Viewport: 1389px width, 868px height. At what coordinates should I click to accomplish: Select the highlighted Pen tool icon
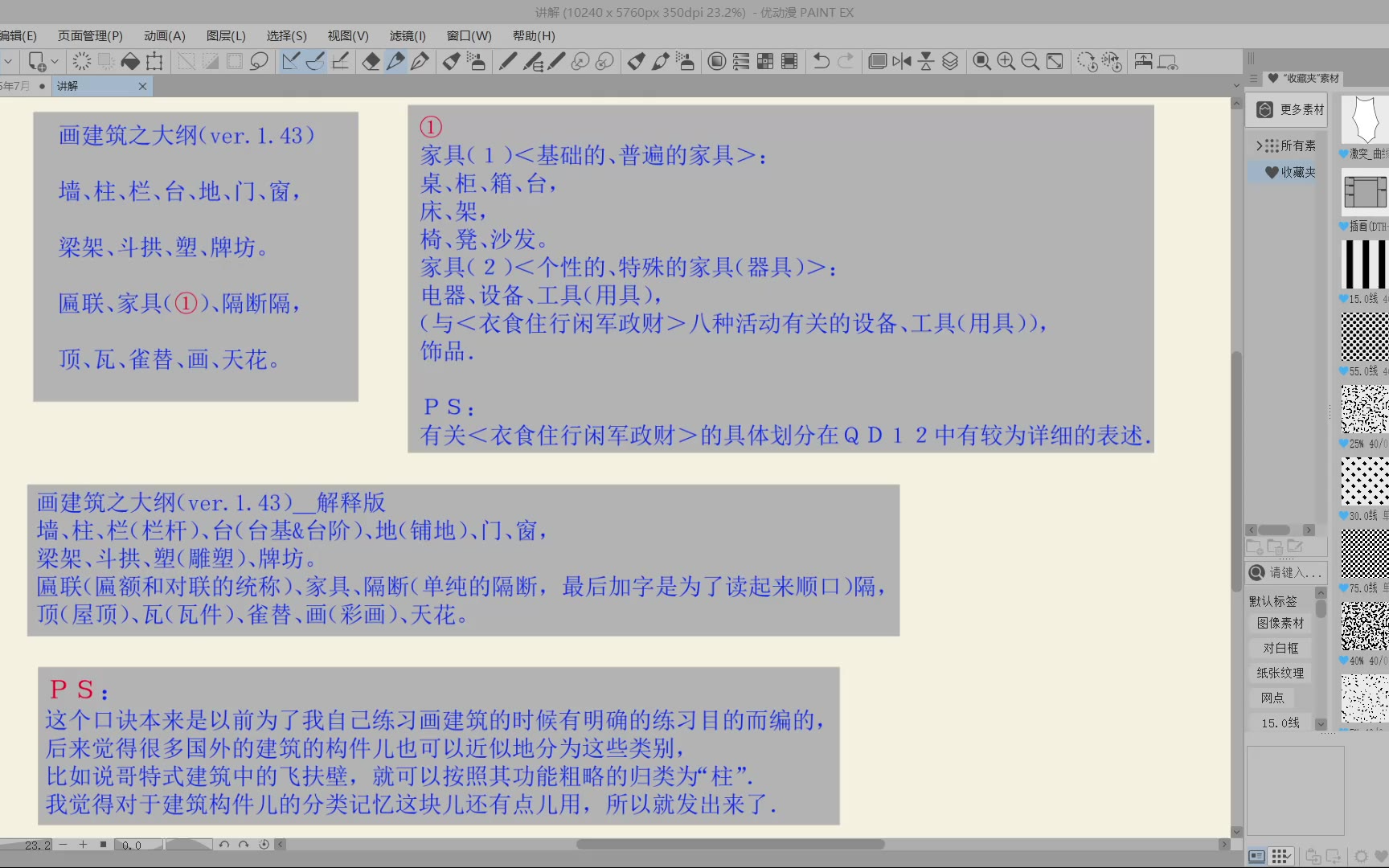395,62
